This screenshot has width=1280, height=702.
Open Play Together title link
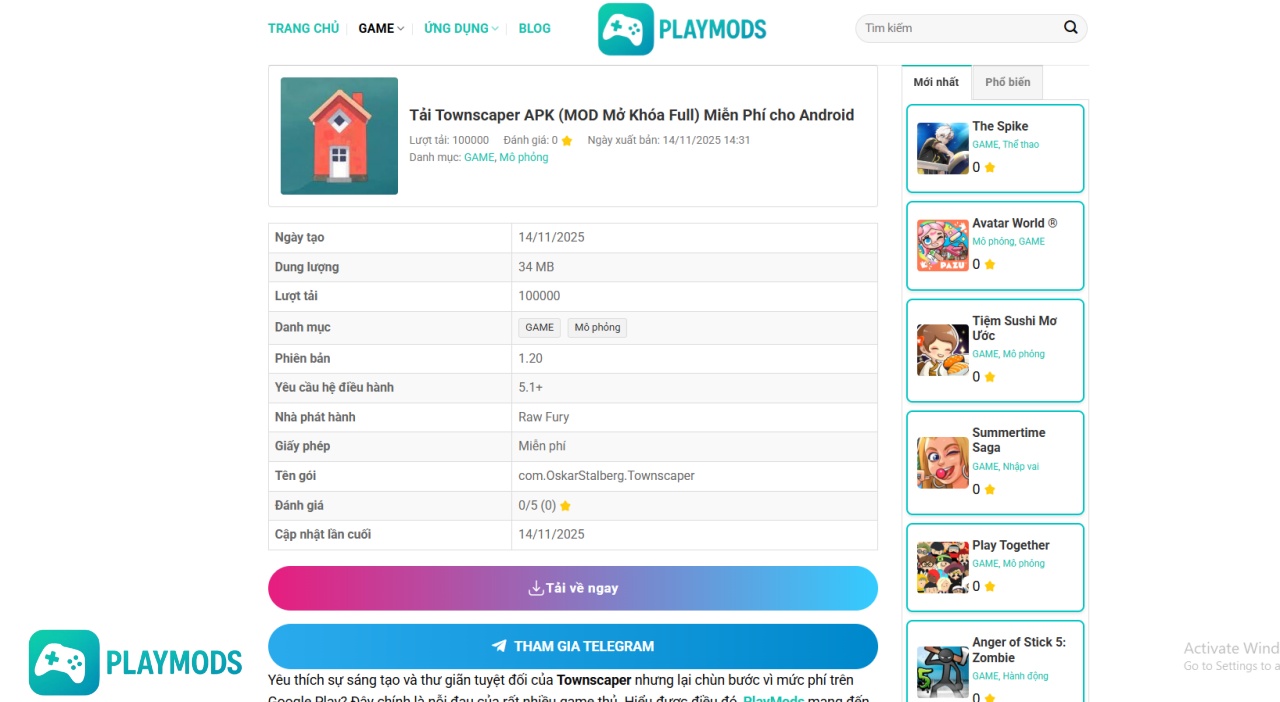click(1011, 545)
